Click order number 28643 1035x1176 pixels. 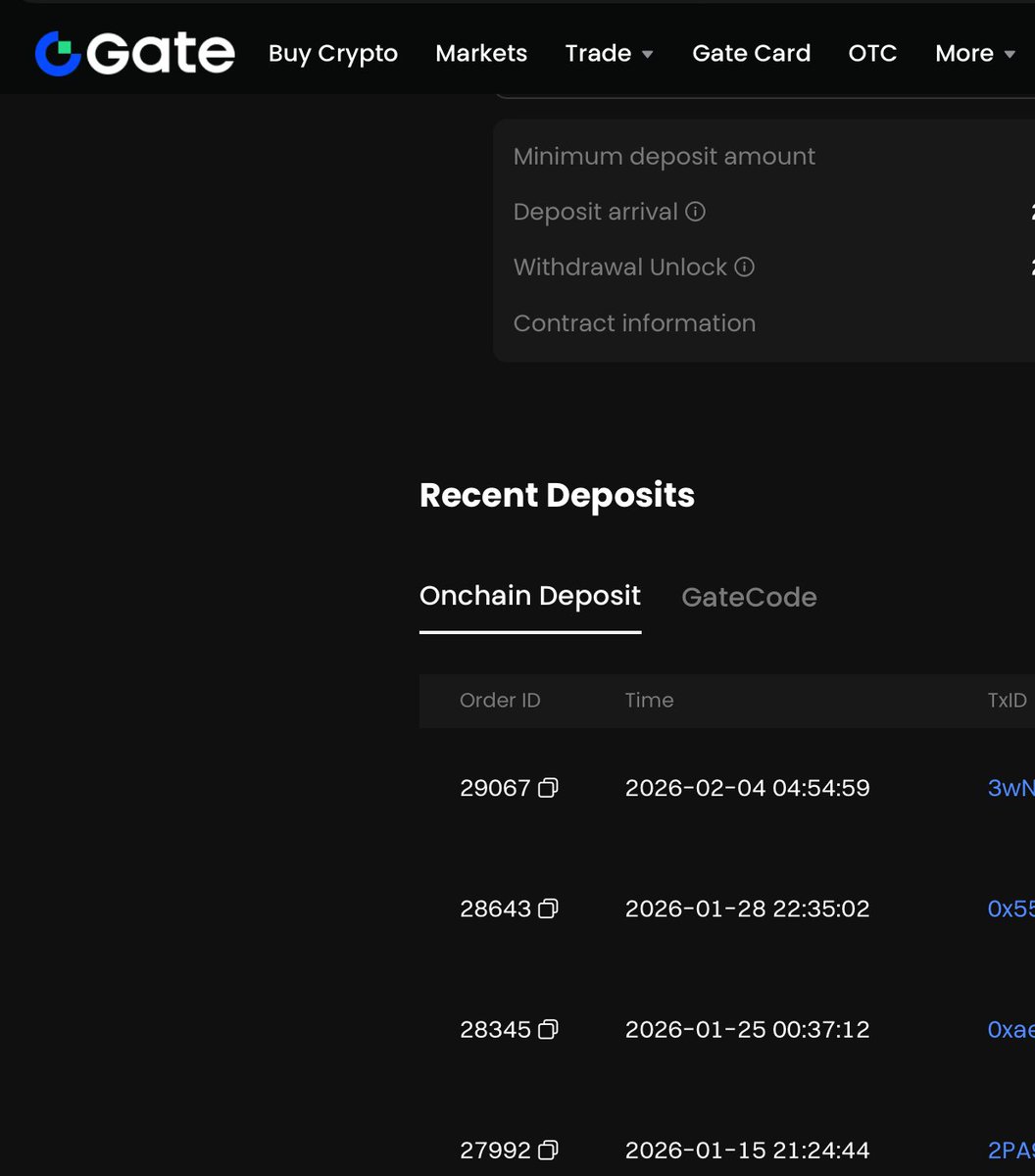tap(495, 908)
